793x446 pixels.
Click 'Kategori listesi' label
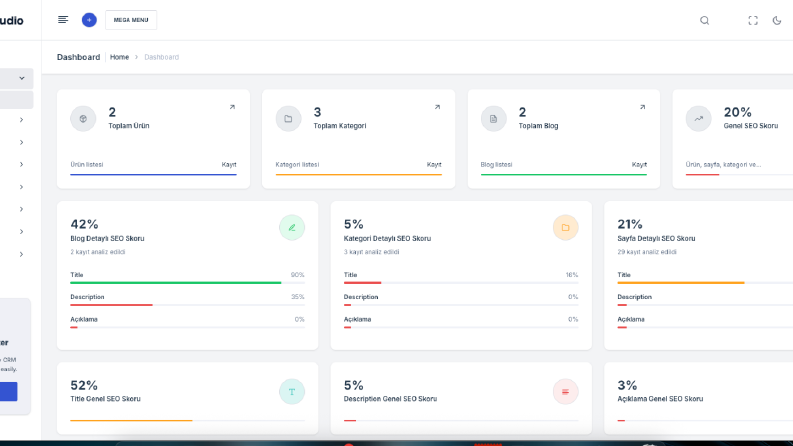pos(297,164)
